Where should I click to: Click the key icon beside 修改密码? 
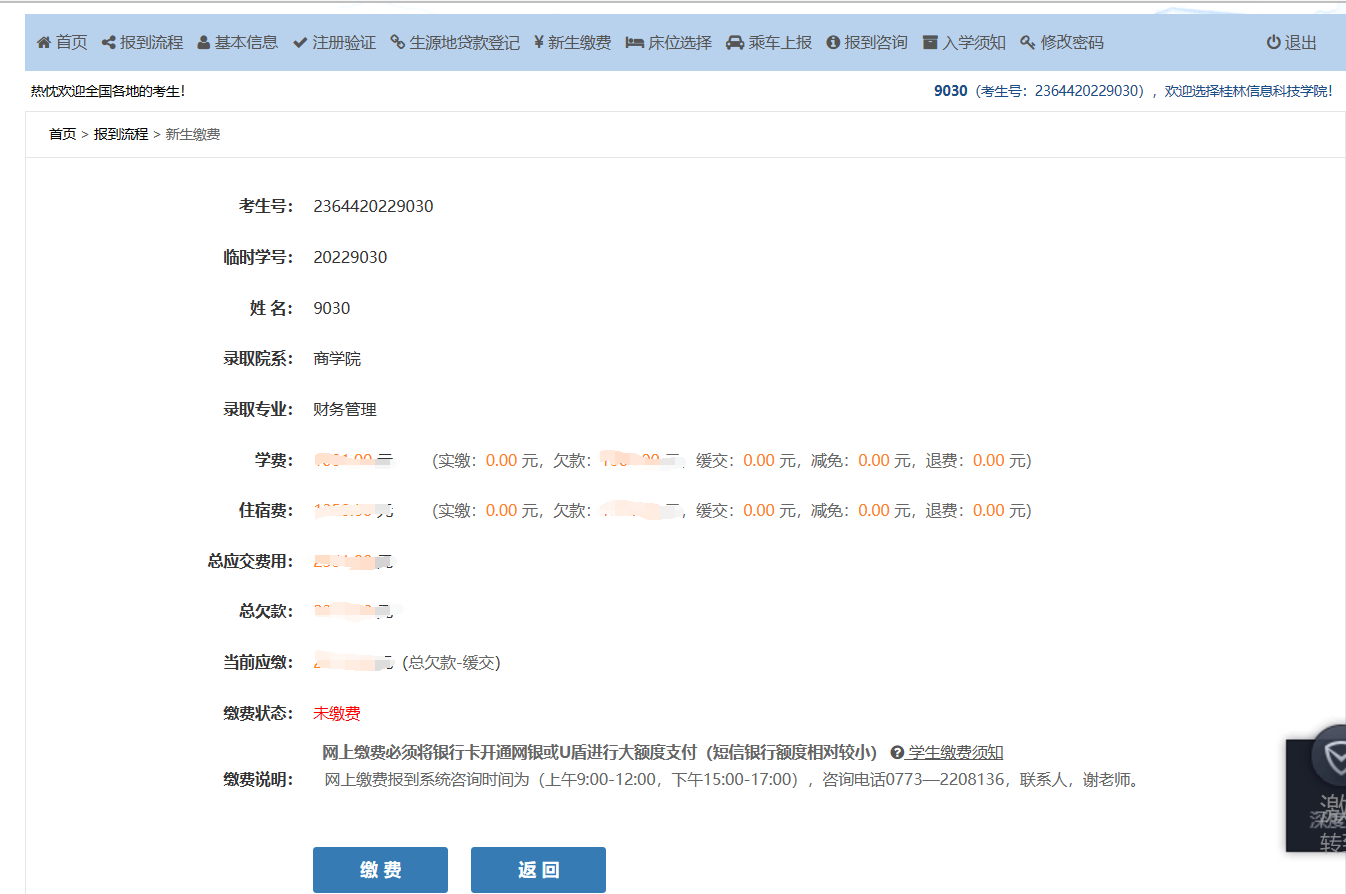1027,43
